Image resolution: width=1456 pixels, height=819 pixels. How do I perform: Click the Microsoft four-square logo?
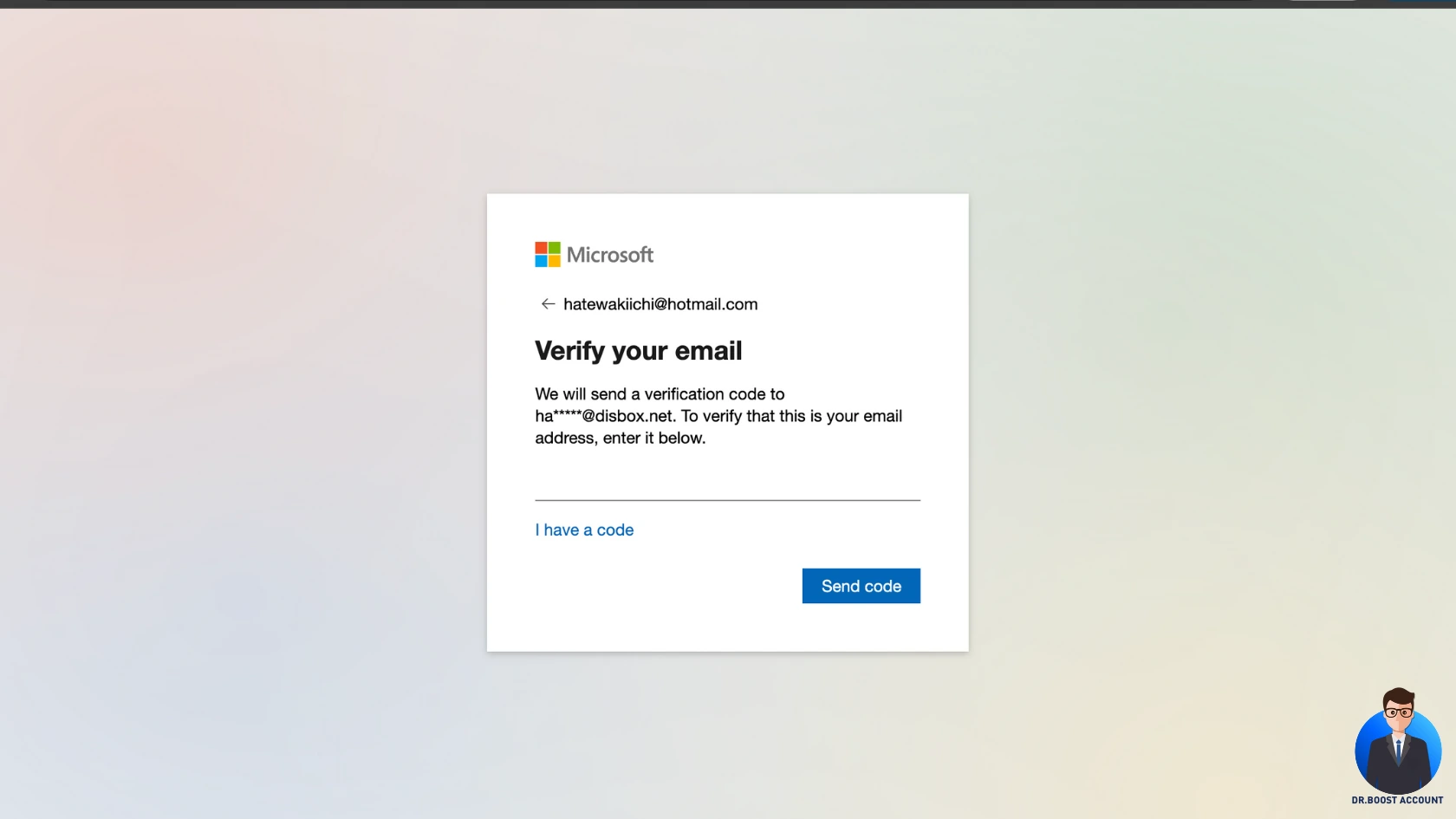tap(548, 255)
